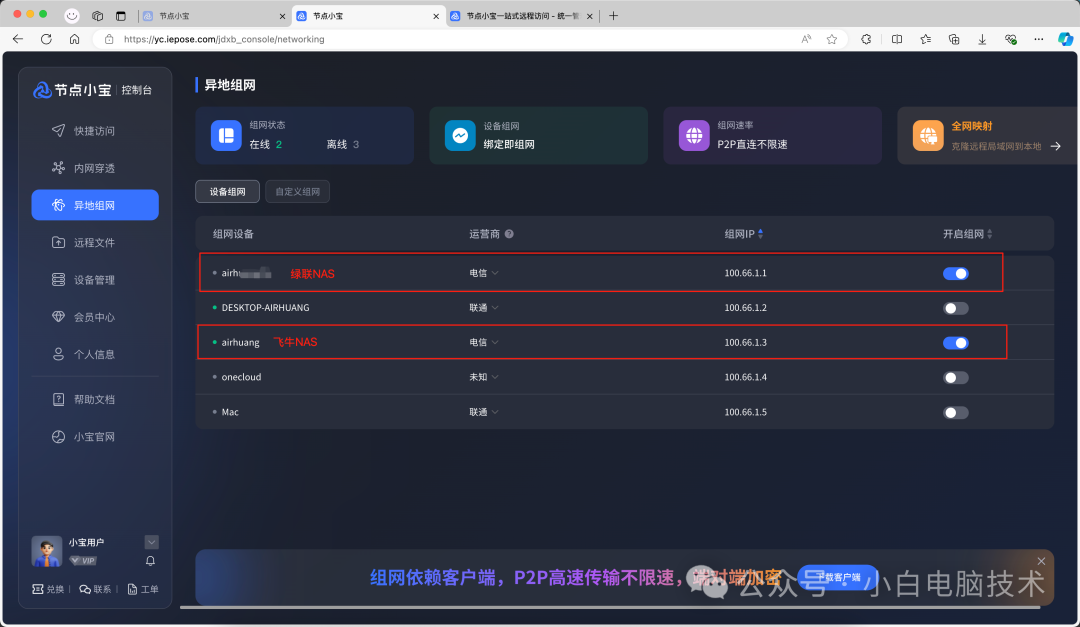Open 帮助文档 link
Image resolution: width=1080 pixels, height=627 pixels.
click(x=95, y=400)
